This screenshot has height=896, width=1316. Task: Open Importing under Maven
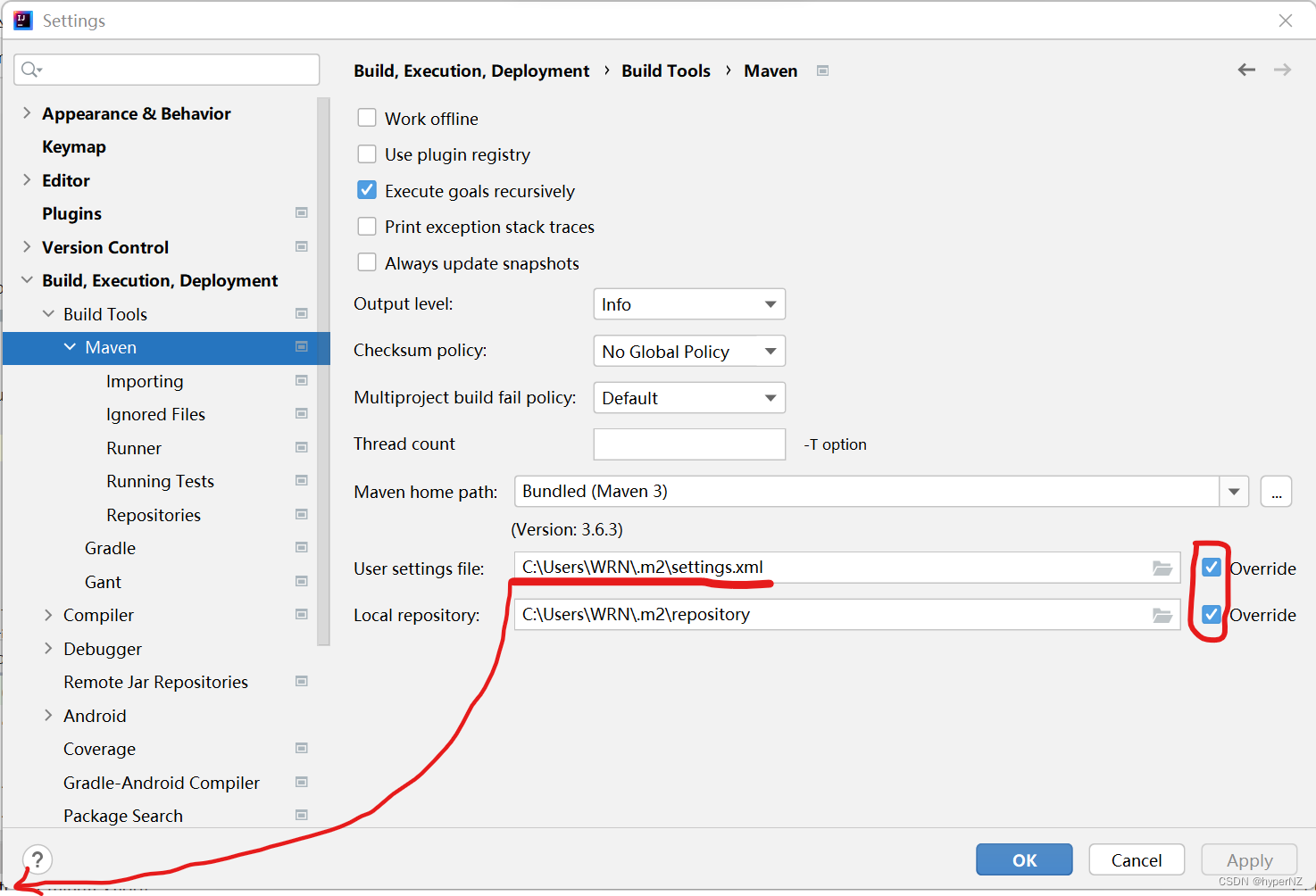[145, 381]
